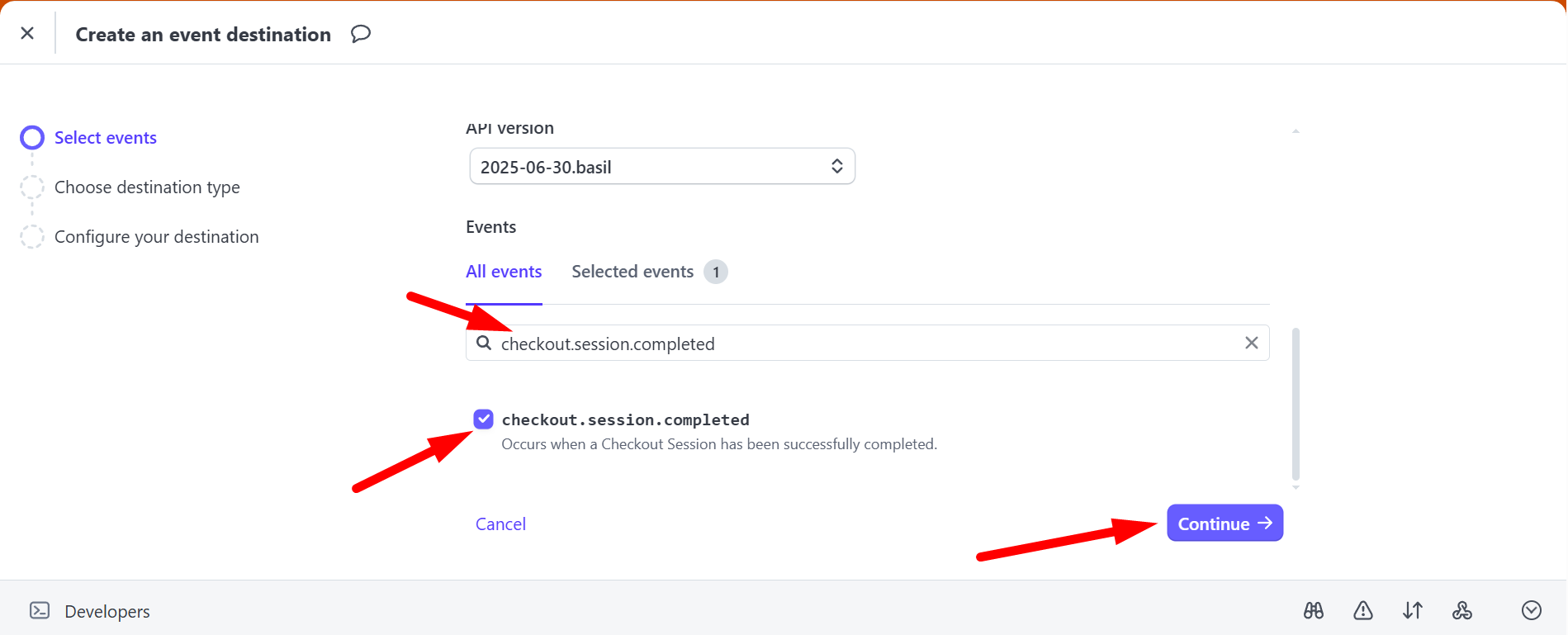Click the warning triangle icon
This screenshot has width=1568, height=635.
click(1362, 610)
